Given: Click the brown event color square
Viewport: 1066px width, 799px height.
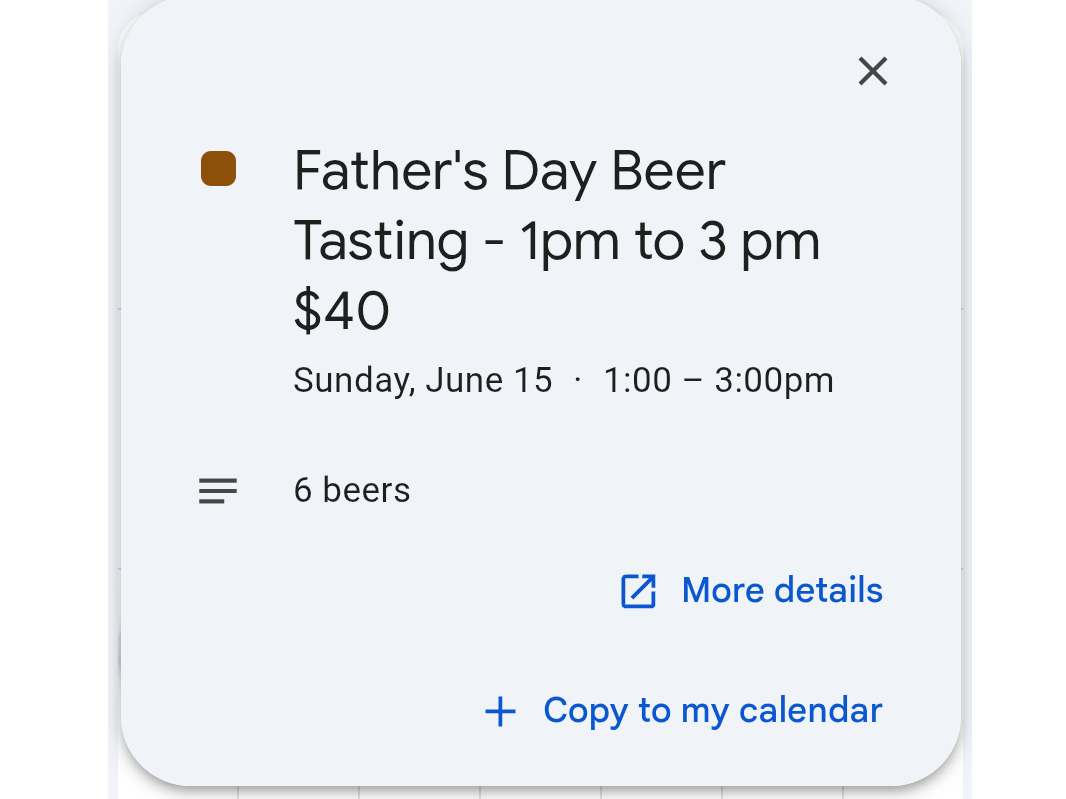Looking at the screenshot, I should tap(218, 169).
